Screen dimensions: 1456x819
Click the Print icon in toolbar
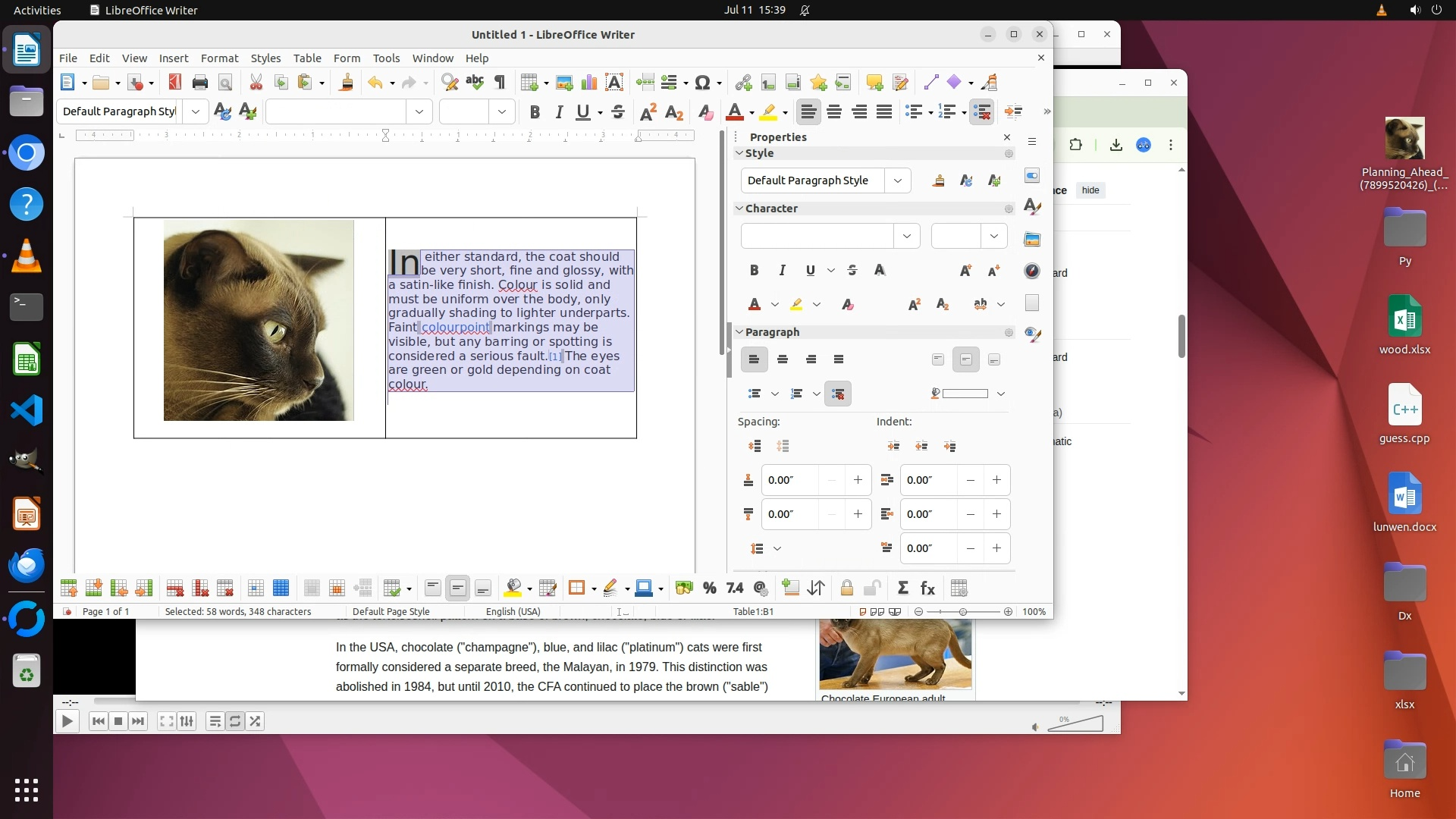click(x=199, y=83)
